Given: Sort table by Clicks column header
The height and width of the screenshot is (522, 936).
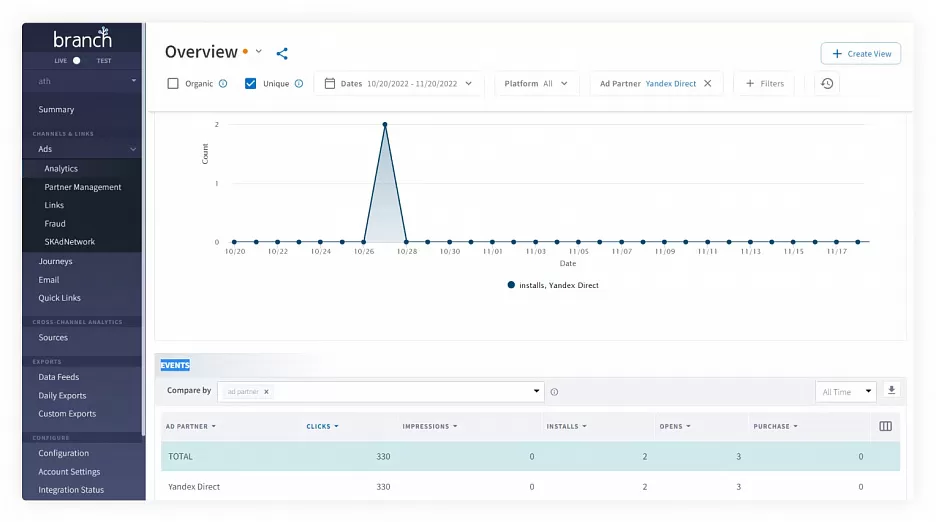Looking at the screenshot, I should point(321,426).
